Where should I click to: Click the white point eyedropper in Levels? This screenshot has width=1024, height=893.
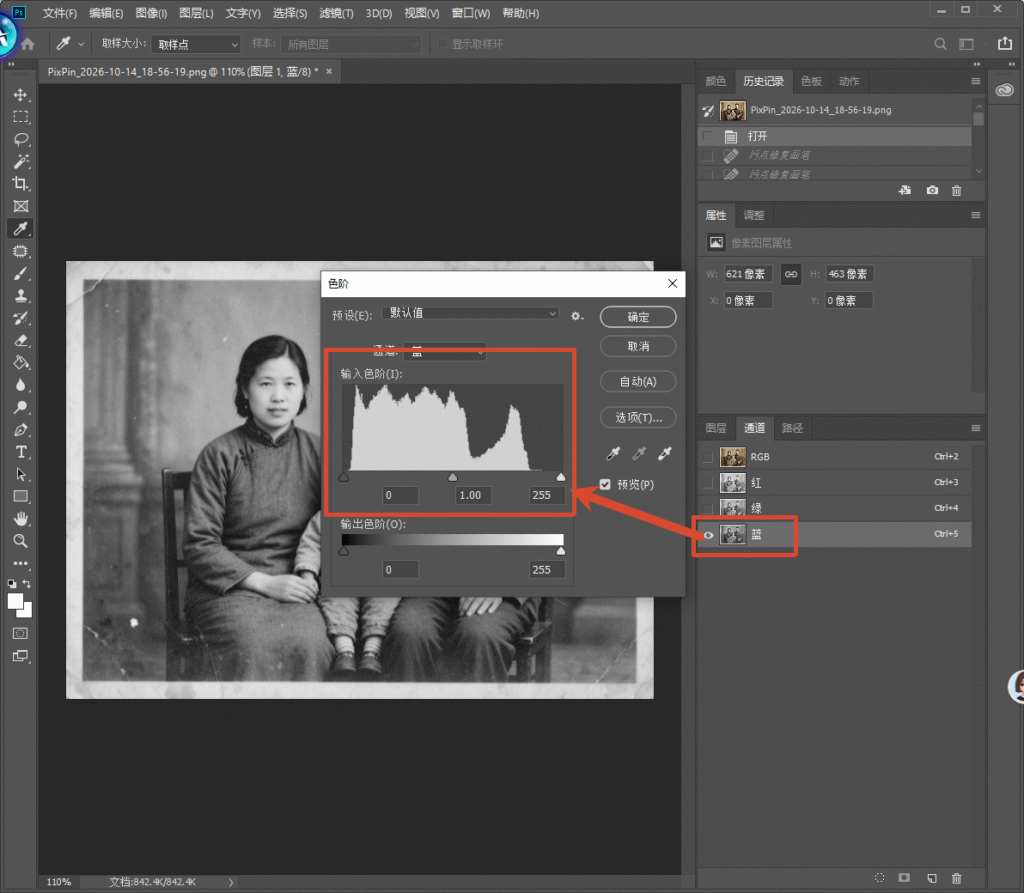click(x=665, y=453)
